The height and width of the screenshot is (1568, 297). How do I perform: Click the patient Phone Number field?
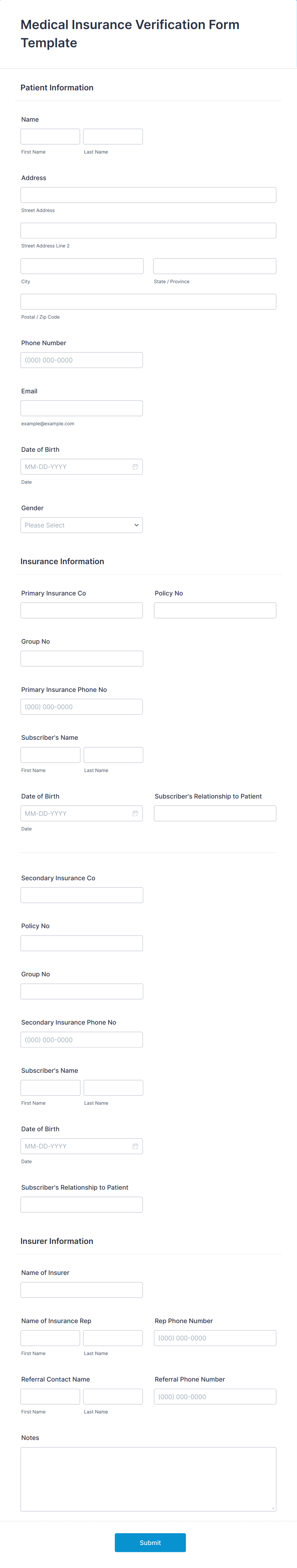point(81,360)
